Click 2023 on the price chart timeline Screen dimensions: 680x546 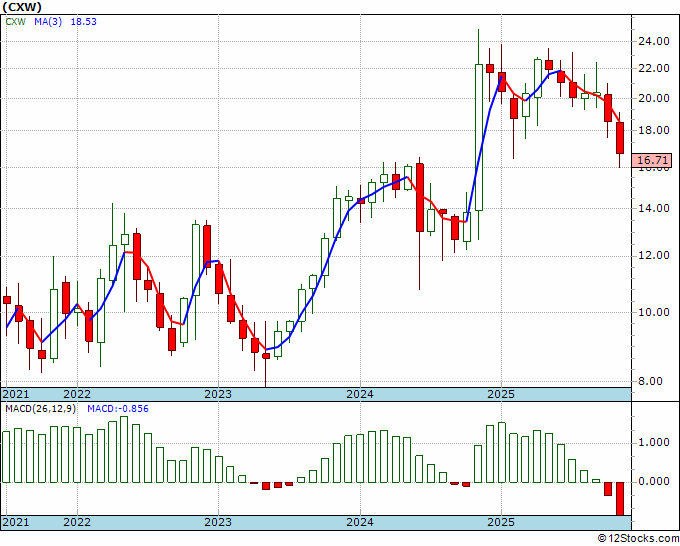pyautogui.click(x=218, y=394)
